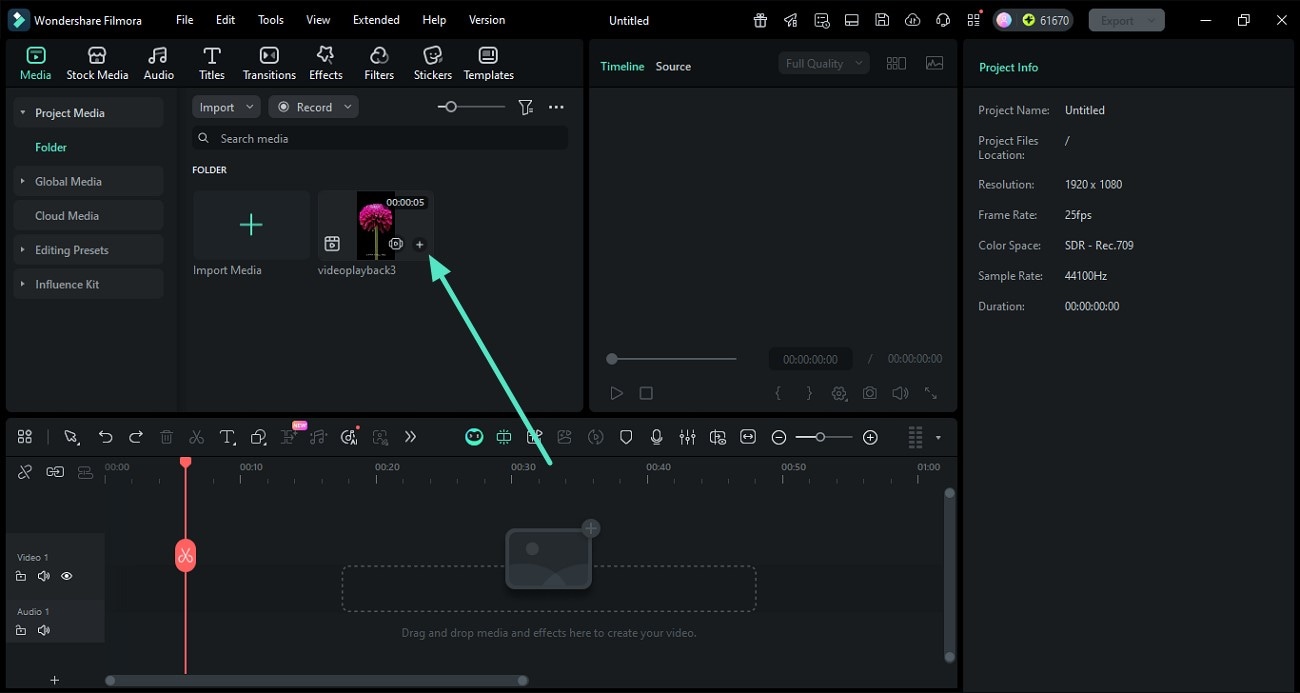Expand the Editing Presets section
Screen dimensions: 1300x693
click(22, 249)
